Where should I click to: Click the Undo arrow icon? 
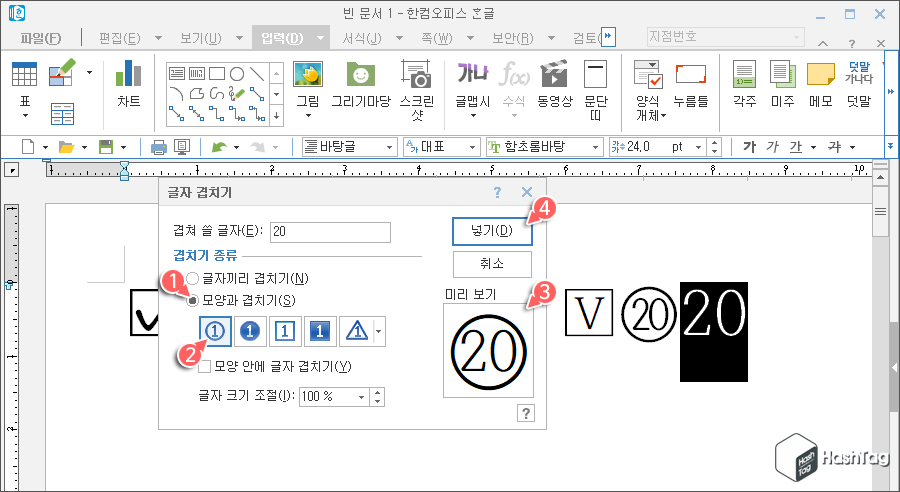(219, 147)
